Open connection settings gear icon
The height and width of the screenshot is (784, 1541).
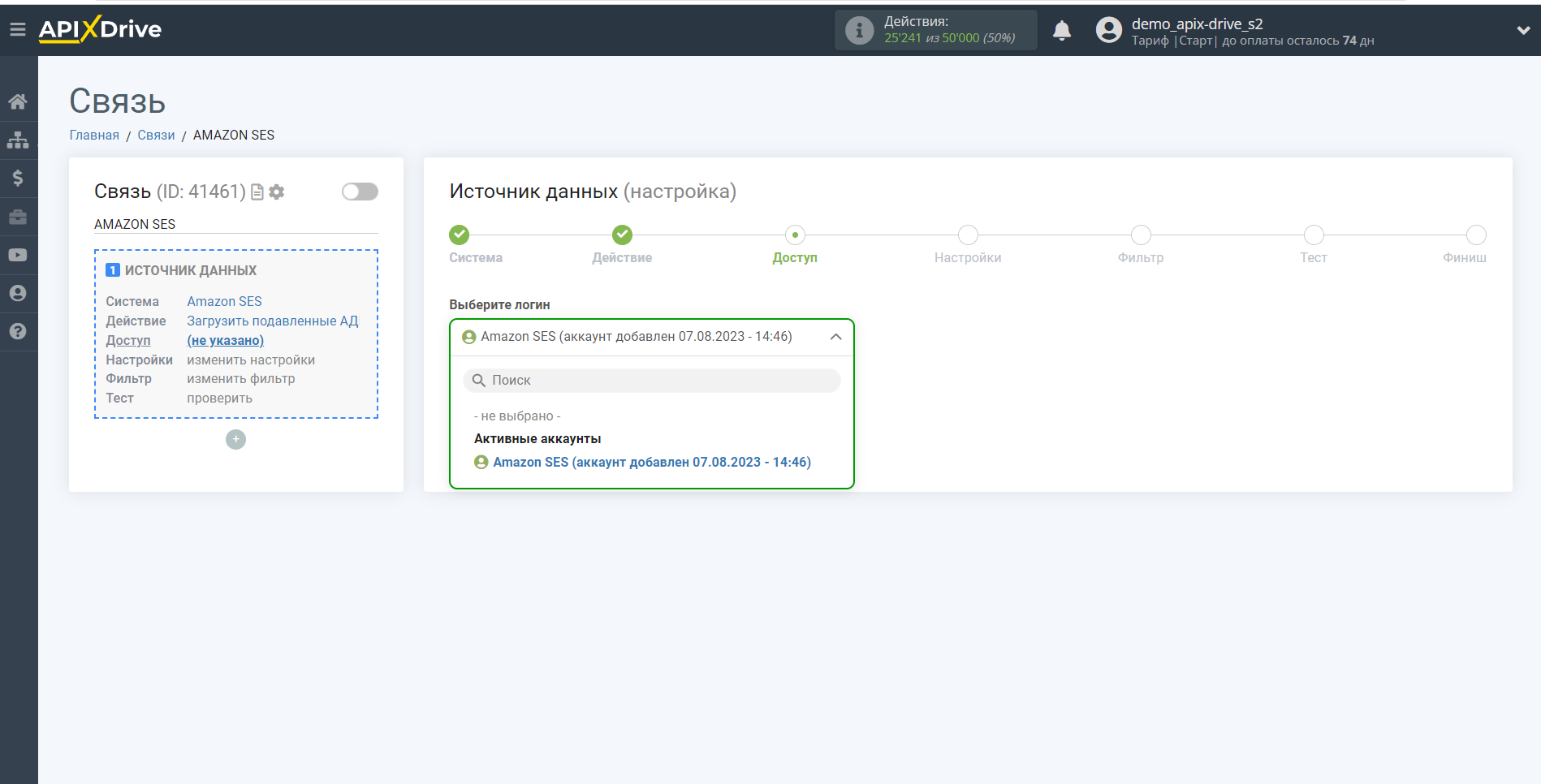click(x=277, y=192)
